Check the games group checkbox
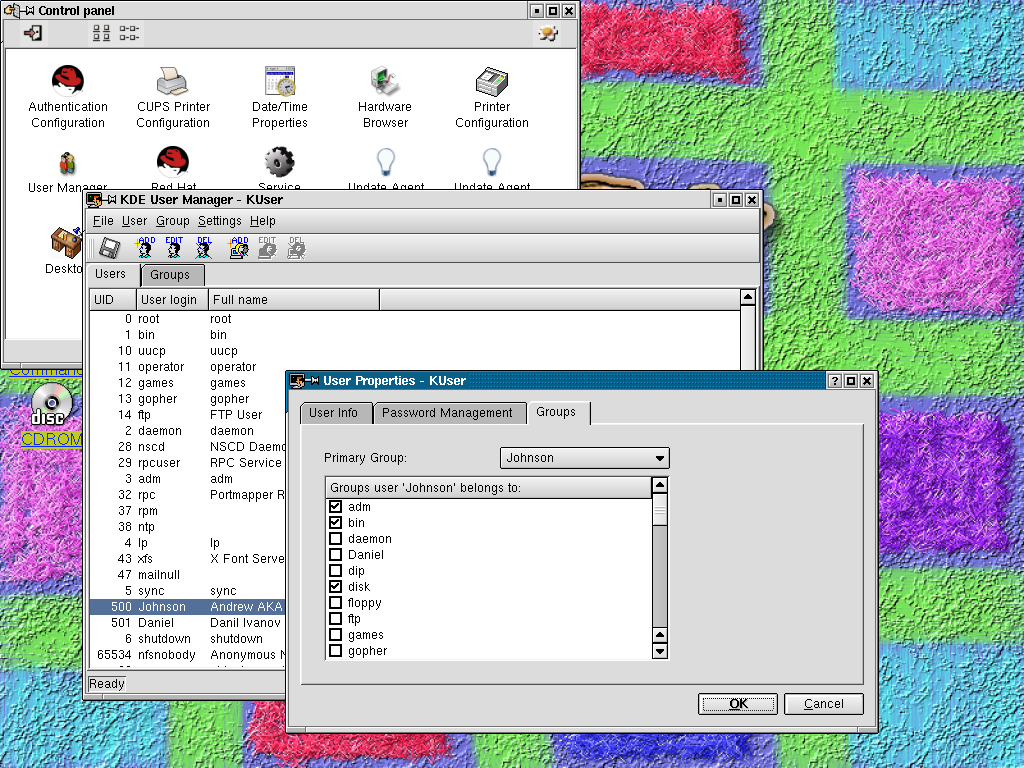Image resolution: width=1024 pixels, height=768 pixels. tap(336, 635)
